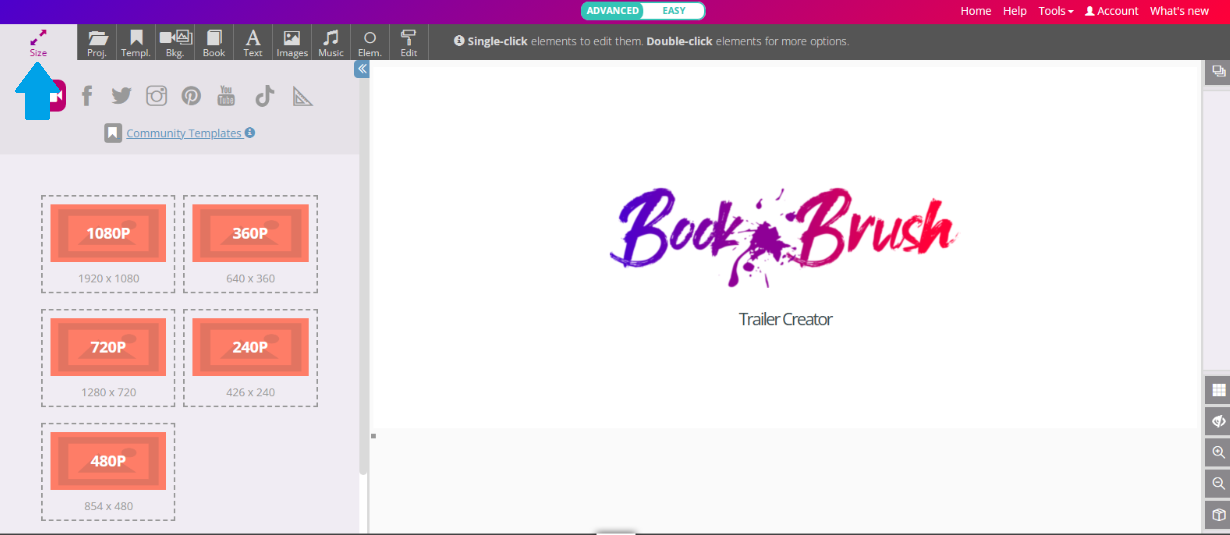The height and width of the screenshot is (535, 1230).
Task: Open the Edit paint roller tool
Action: click(409, 42)
